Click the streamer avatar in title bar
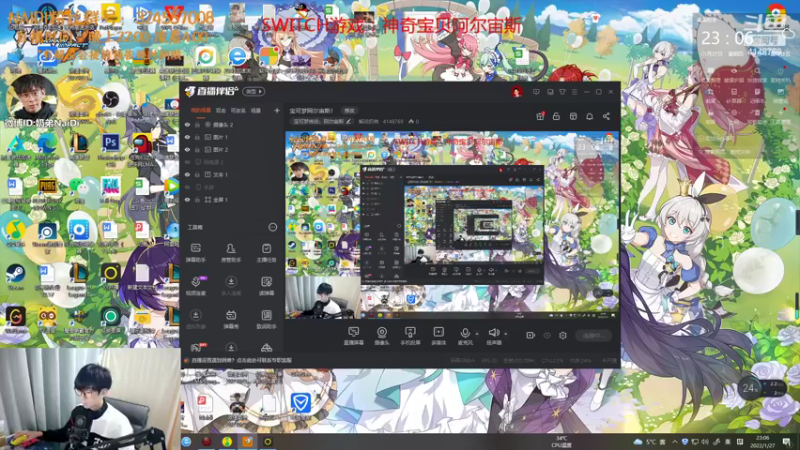Screen dimensions: 800x450 [x=517, y=92]
